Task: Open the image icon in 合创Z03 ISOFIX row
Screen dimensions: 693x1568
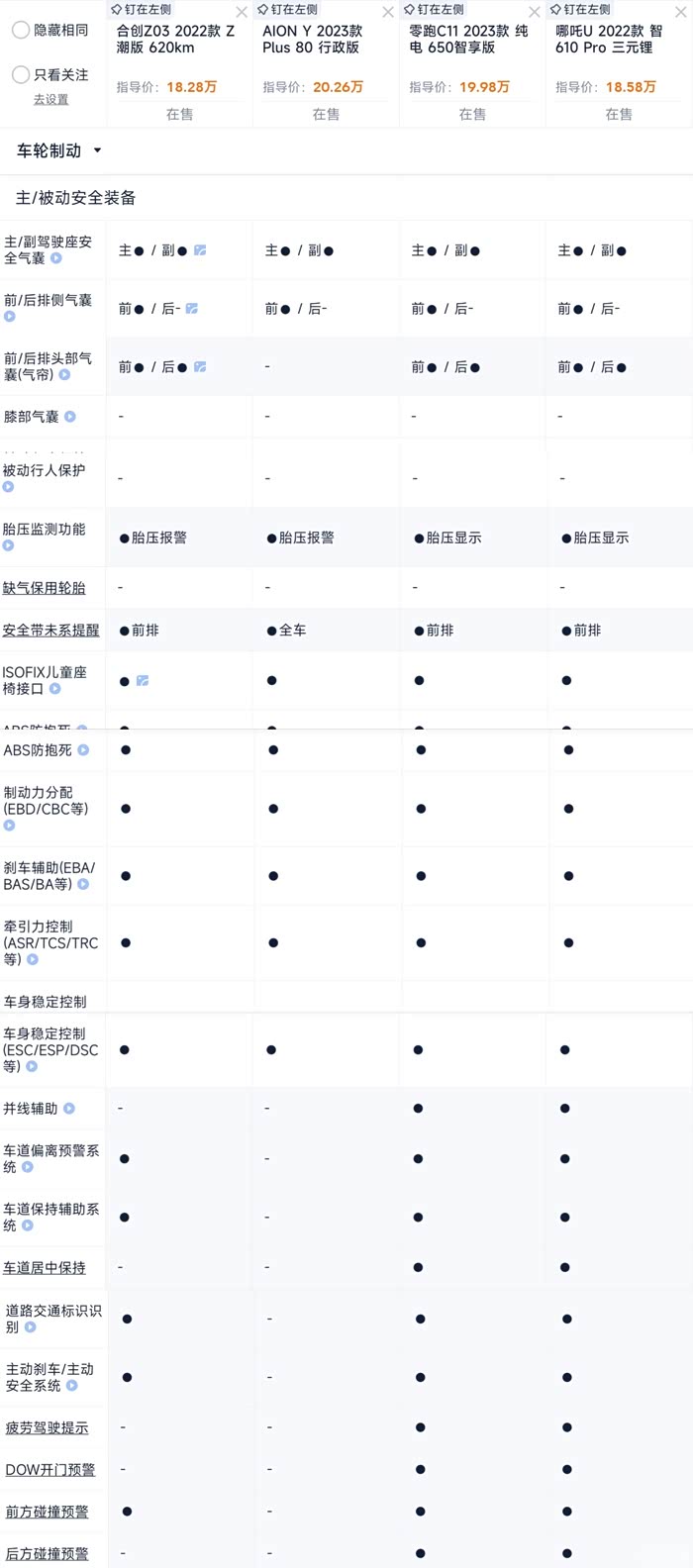Action: [x=143, y=681]
